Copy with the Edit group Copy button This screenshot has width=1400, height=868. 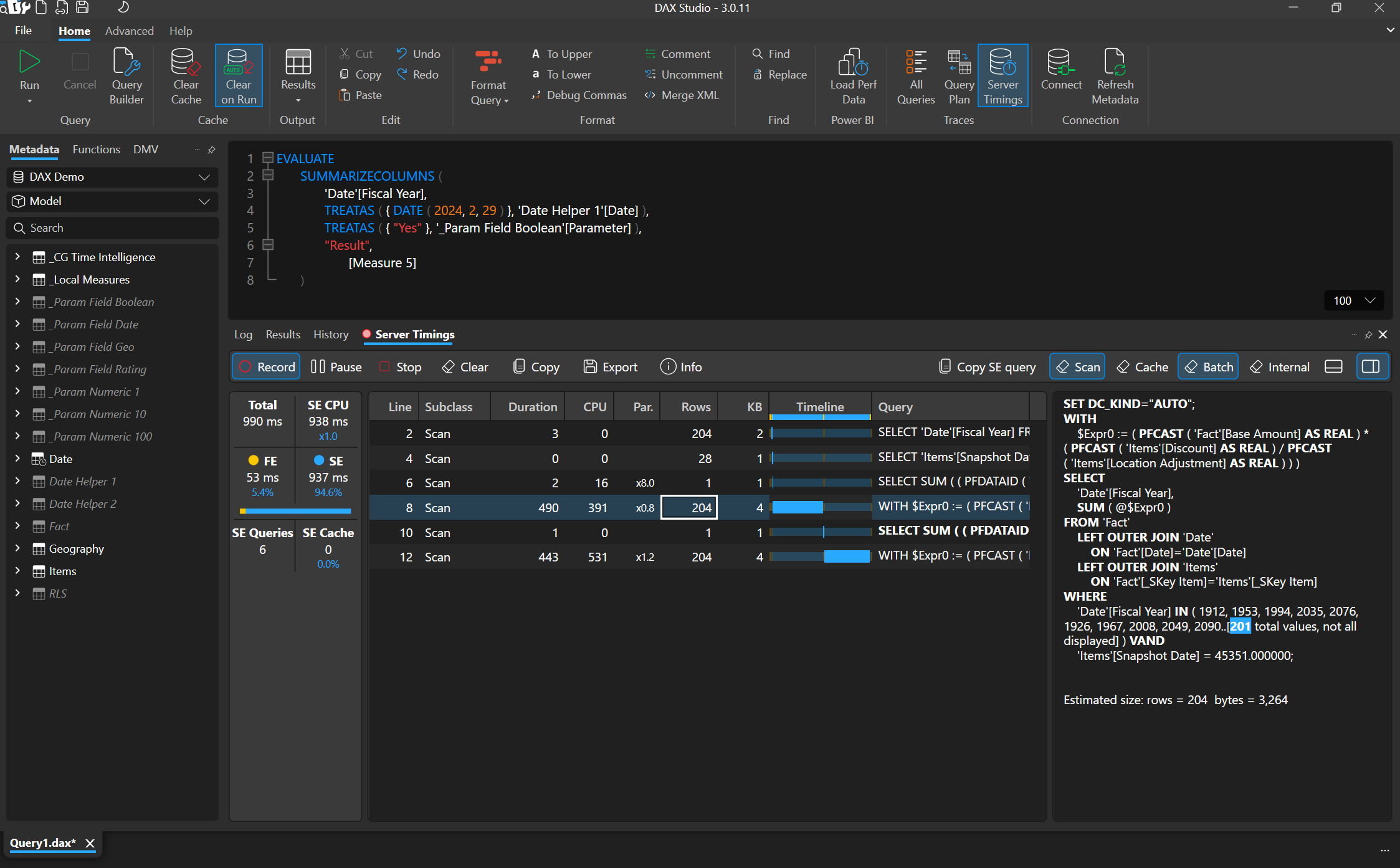pos(360,74)
